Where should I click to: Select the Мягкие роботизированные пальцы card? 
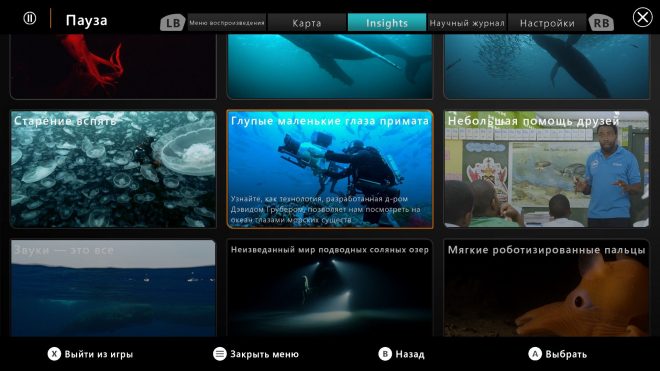tap(546, 288)
